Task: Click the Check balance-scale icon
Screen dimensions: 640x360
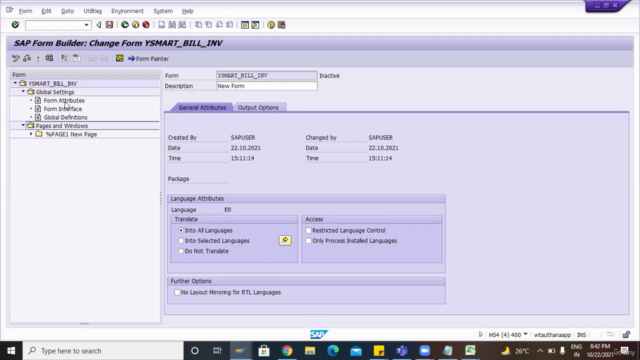Action: [27, 58]
